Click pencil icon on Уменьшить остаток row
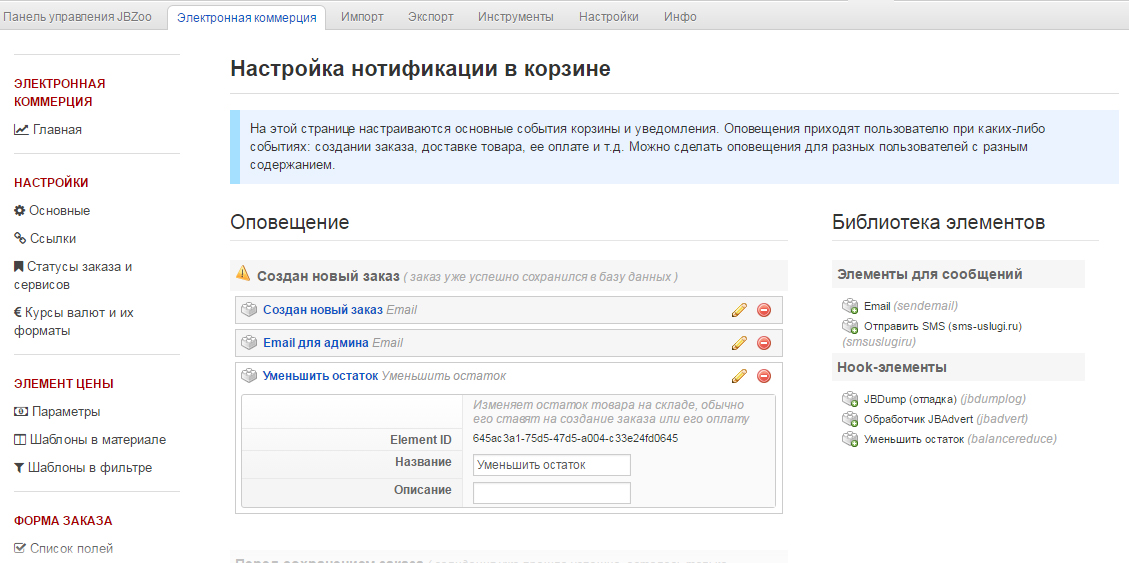 (x=739, y=376)
